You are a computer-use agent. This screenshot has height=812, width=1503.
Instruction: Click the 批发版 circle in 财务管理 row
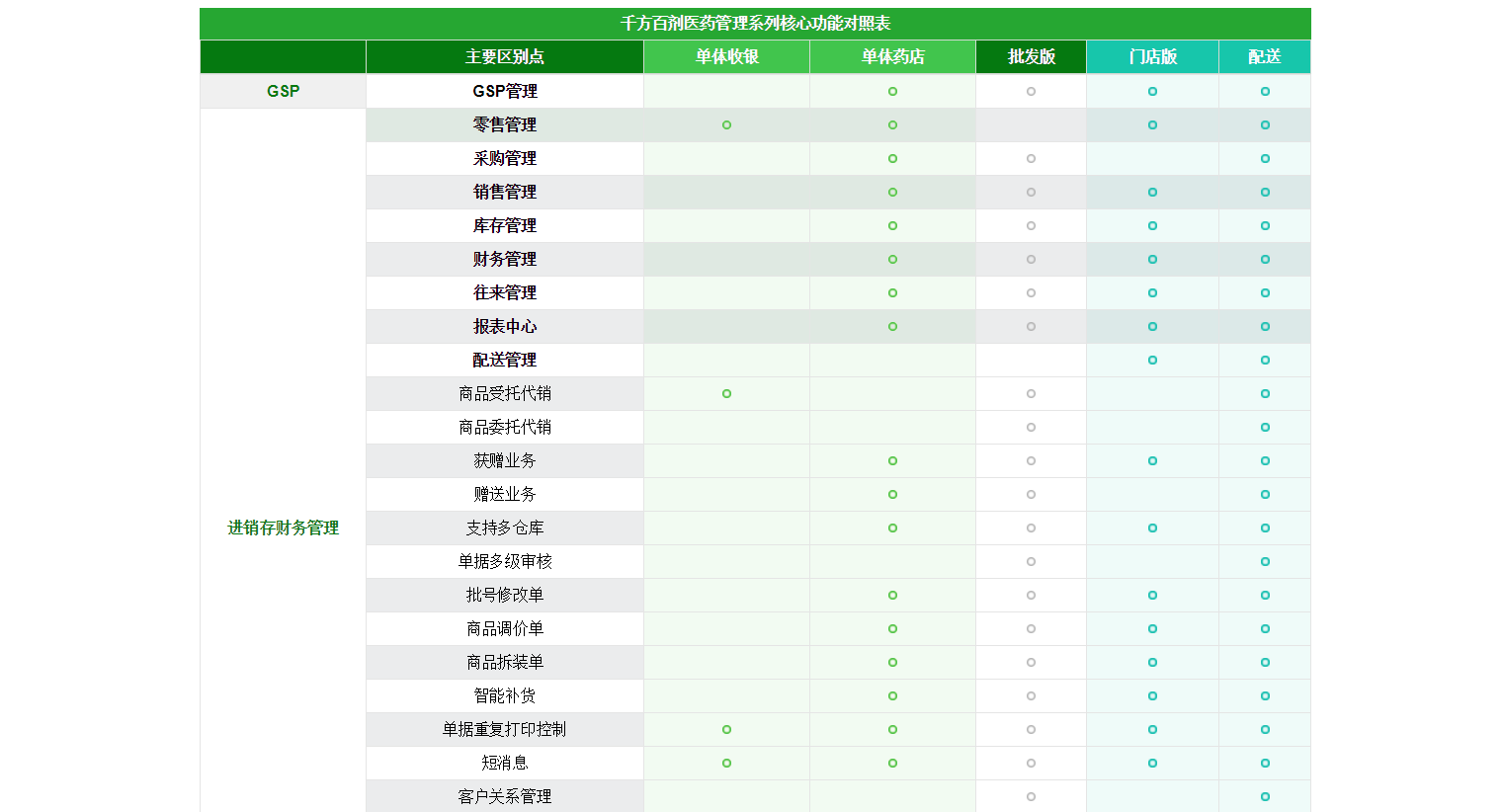[x=1031, y=259]
